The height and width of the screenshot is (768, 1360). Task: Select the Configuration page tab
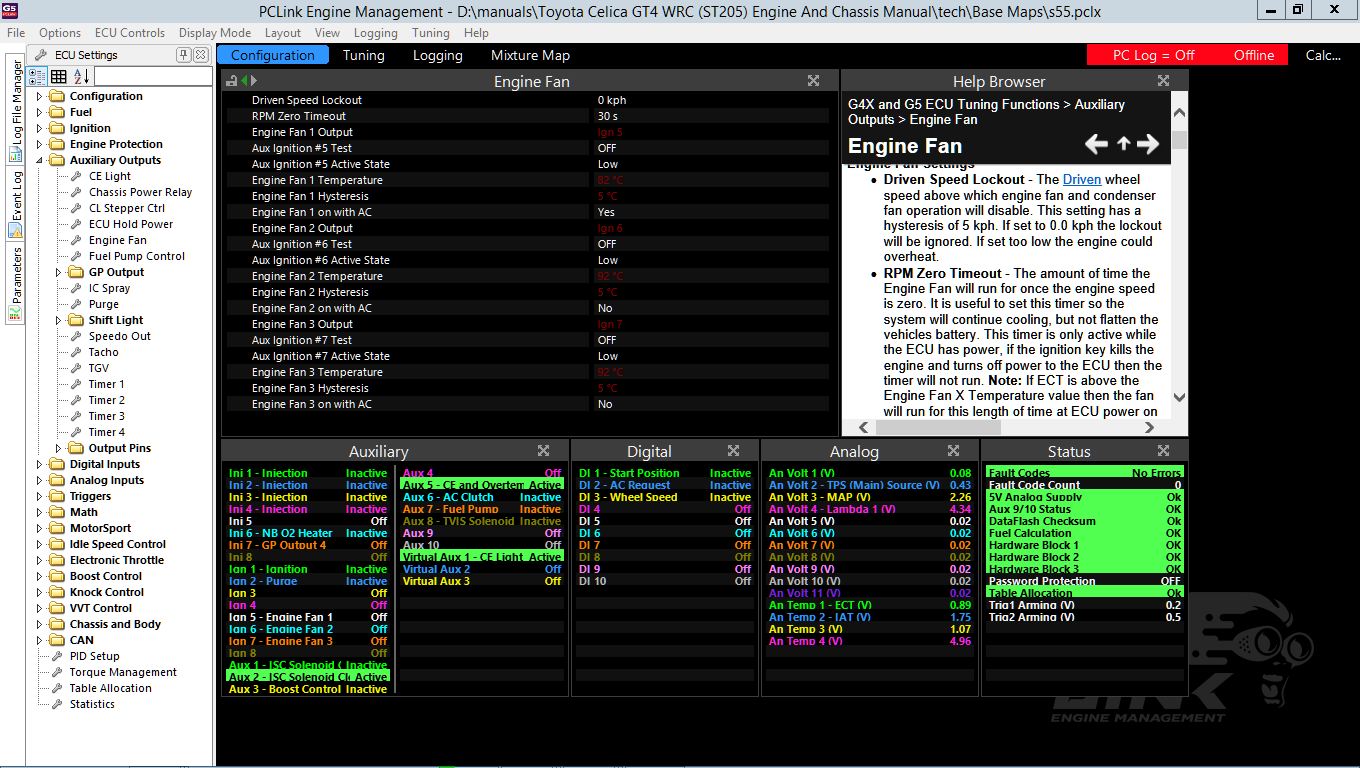pos(273,55)
